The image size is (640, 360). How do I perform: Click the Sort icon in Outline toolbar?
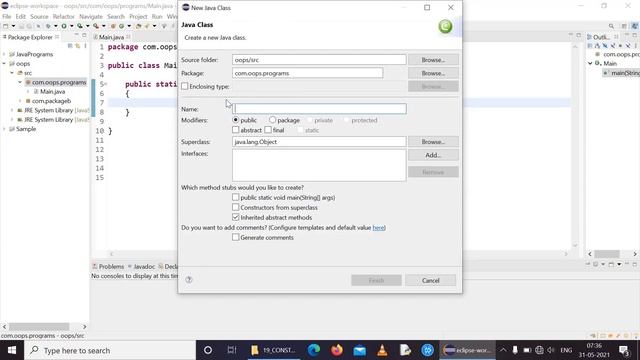click(598, 46)
